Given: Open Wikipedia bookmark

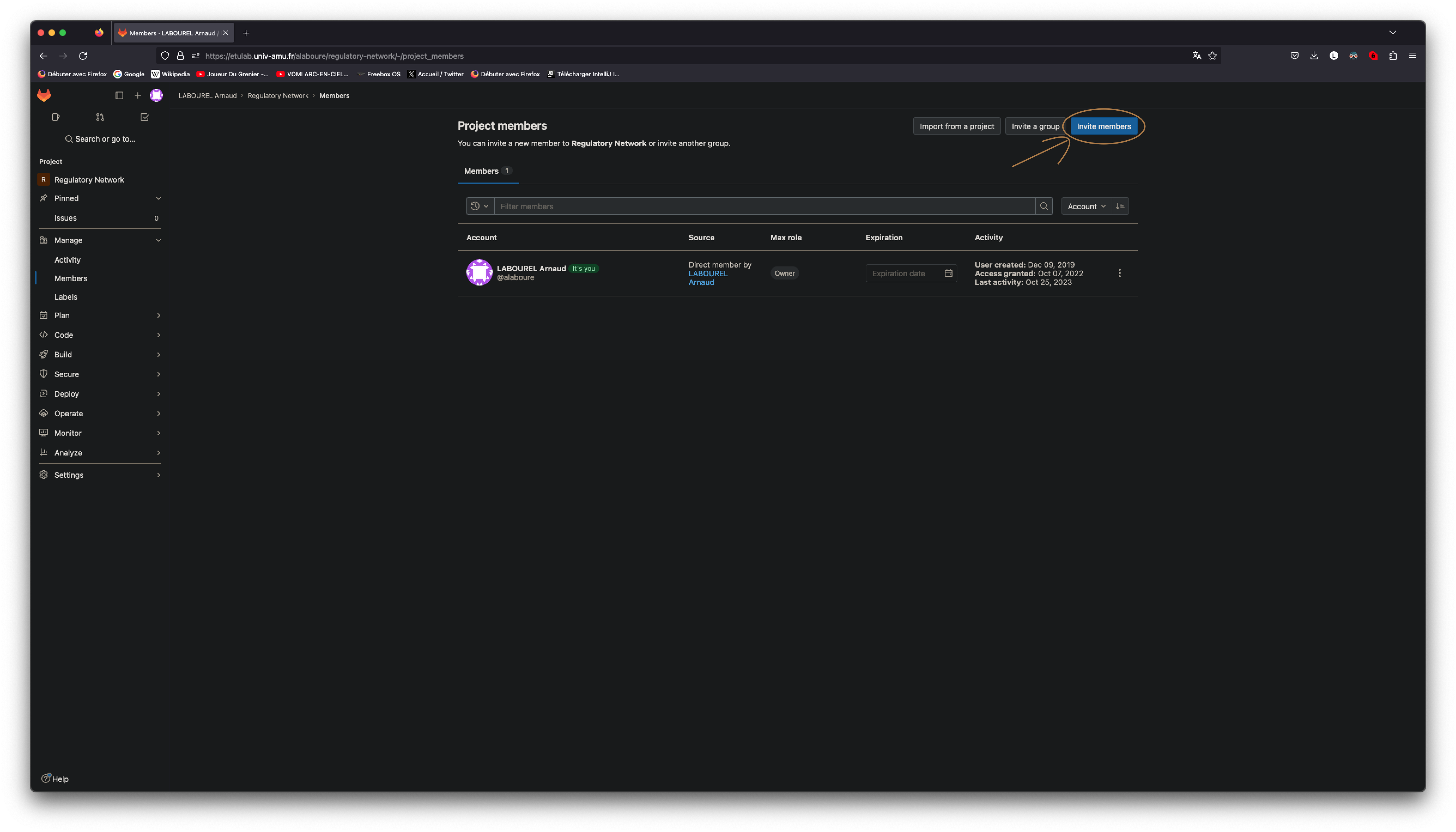Looking at the screenshot, I should tap(170, 74).
